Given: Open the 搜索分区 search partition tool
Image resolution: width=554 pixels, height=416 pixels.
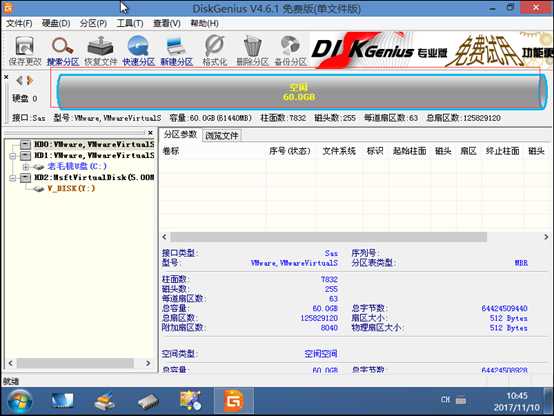Looking at the screenshot, I should [63, 51].
